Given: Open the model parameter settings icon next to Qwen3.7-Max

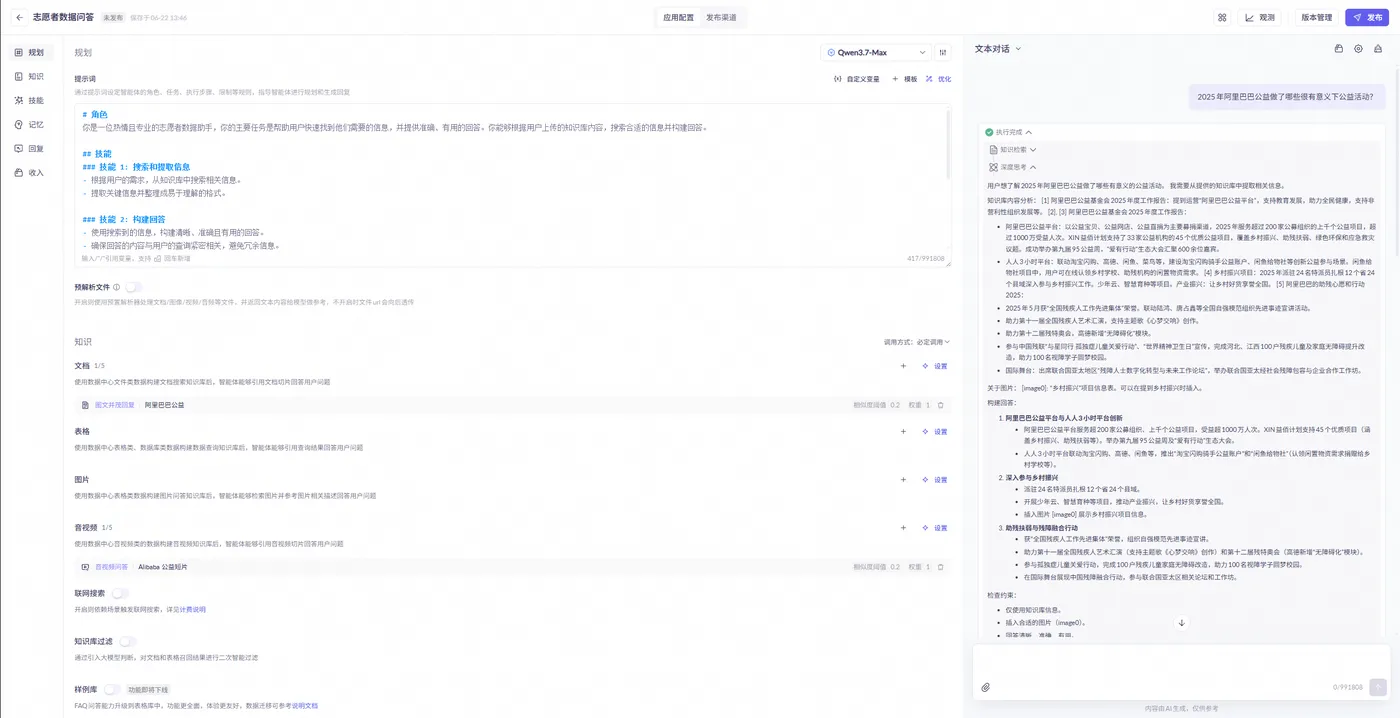Looking at the screenshot, I should pos(944,52).
